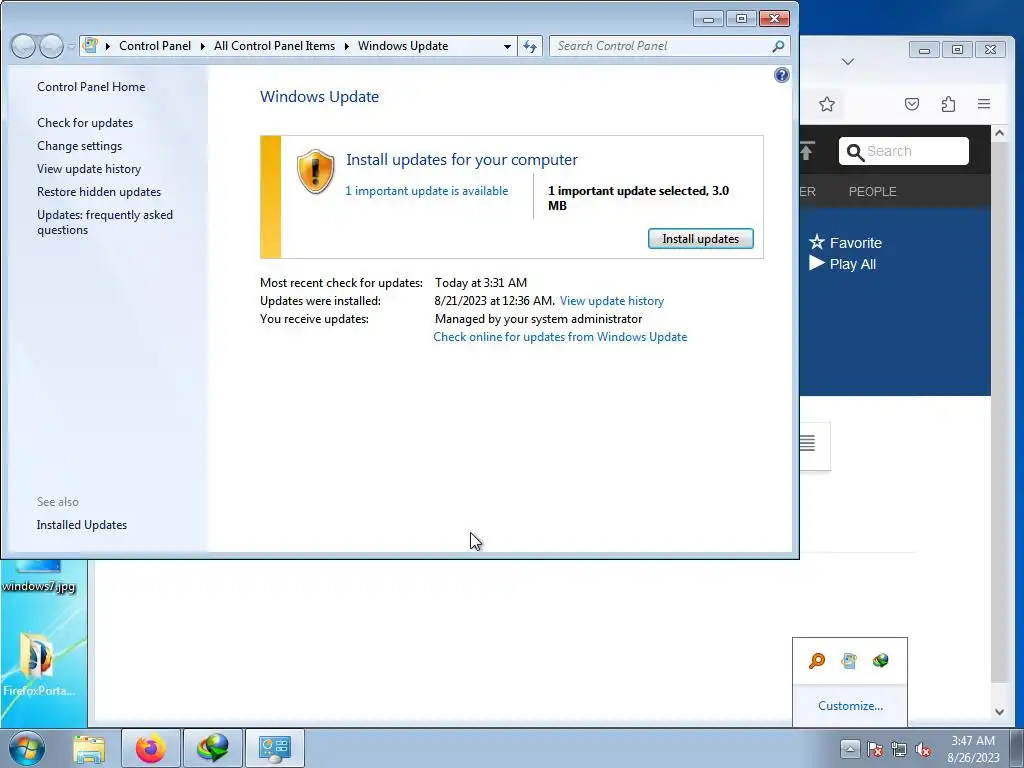
Task: Click the Control Panel-style icon in tray popup
Action: [x=848, y=661]
